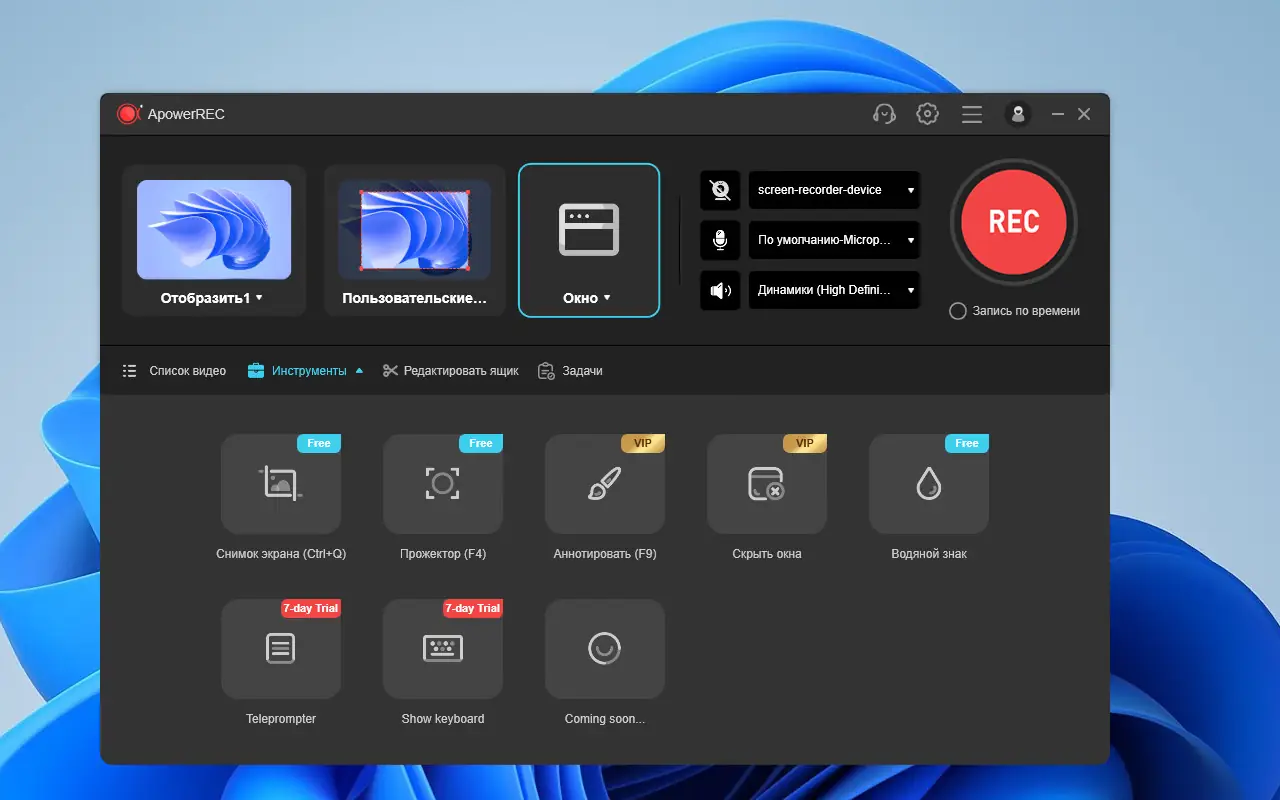
Task: Open the Список видео tab
Action: [174, 371]
